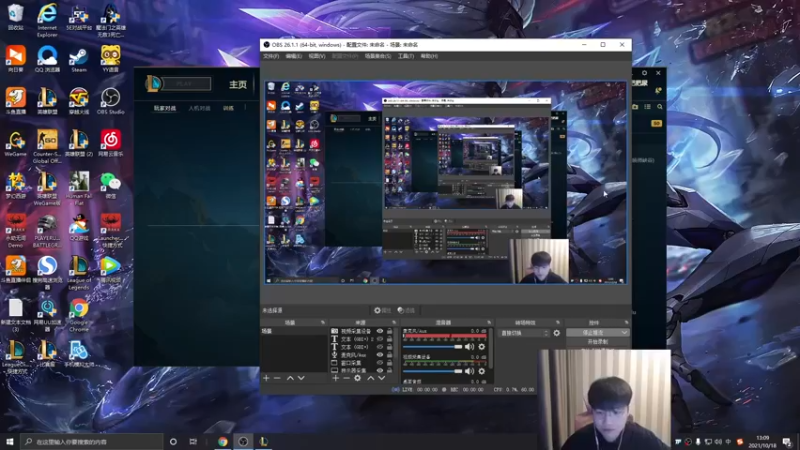Open the OBS 场景集合(S) menu
800x450 pixels.
pyautogui.click(x=378, y=56)
